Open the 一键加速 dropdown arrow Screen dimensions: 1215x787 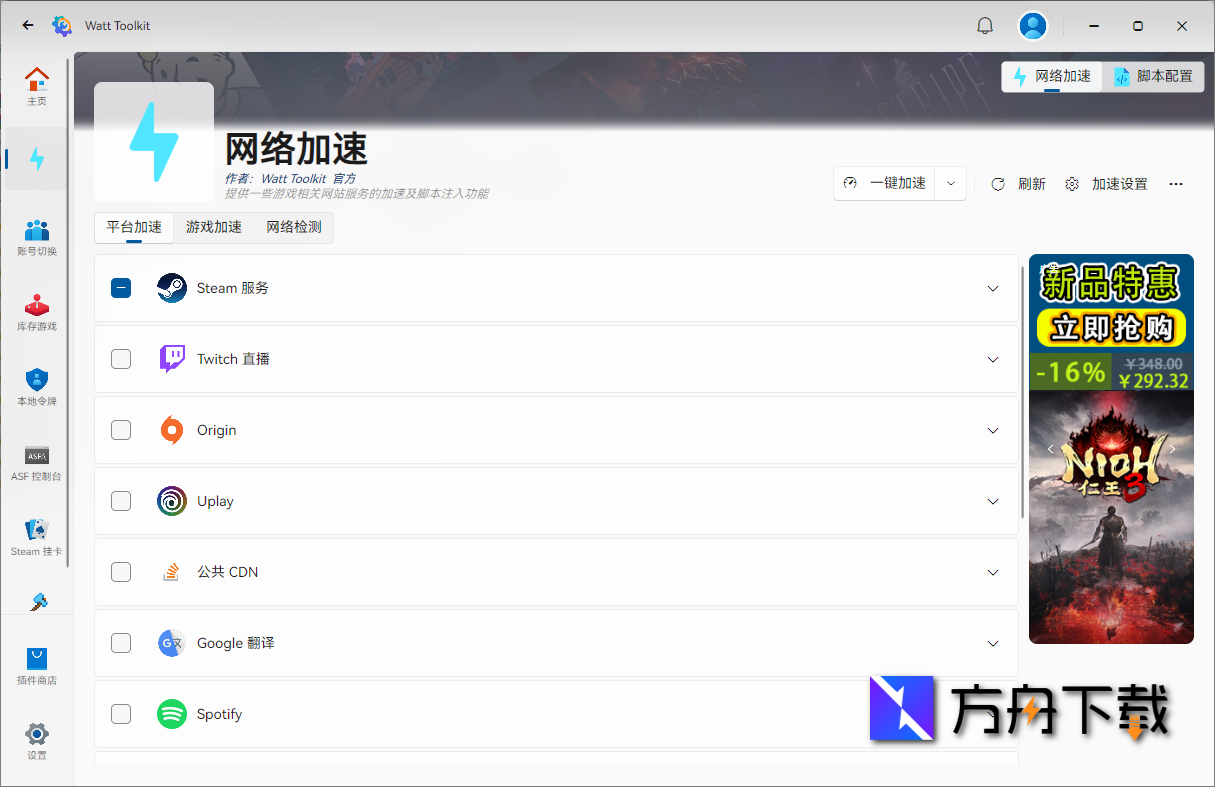coord(950,183)
